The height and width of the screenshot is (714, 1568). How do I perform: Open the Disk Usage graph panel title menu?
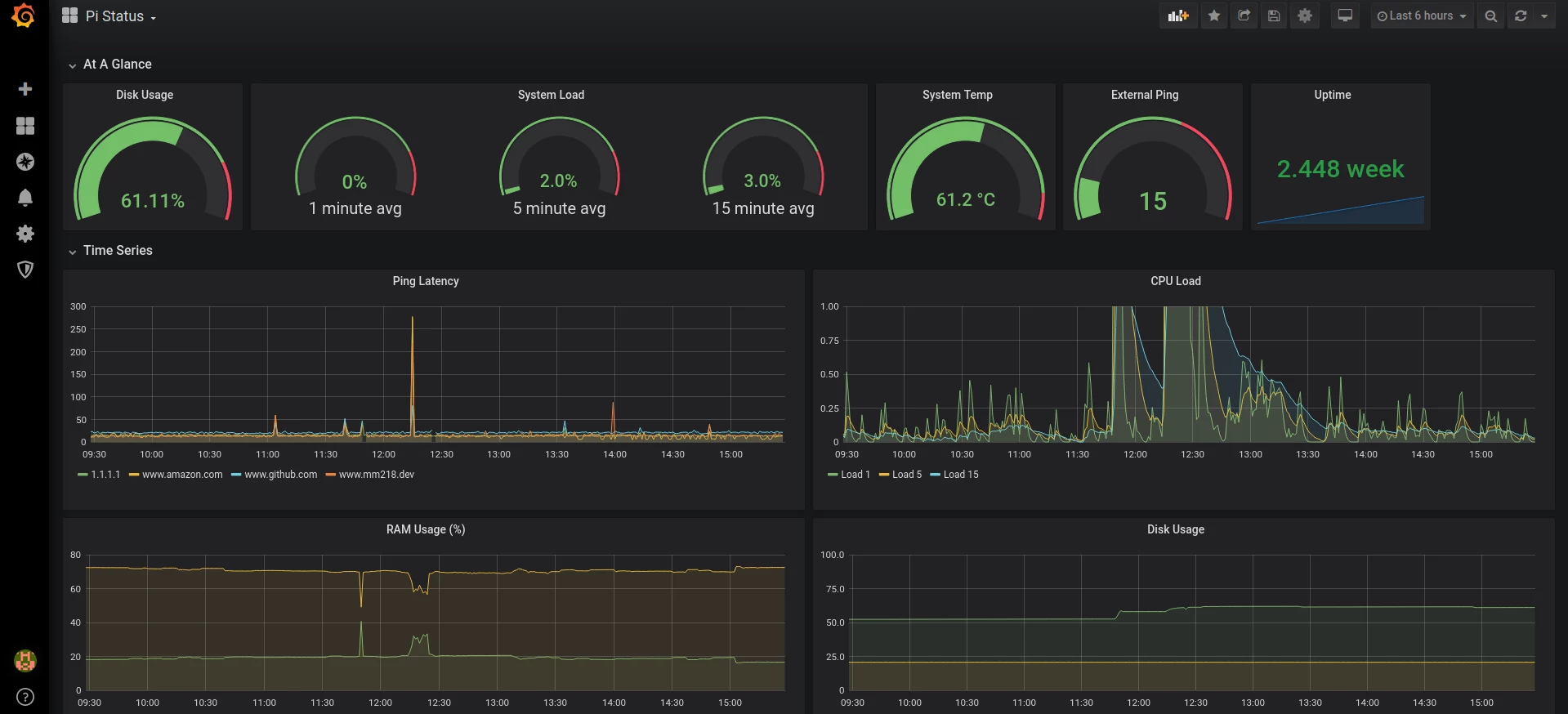(x=1176, y=529)
